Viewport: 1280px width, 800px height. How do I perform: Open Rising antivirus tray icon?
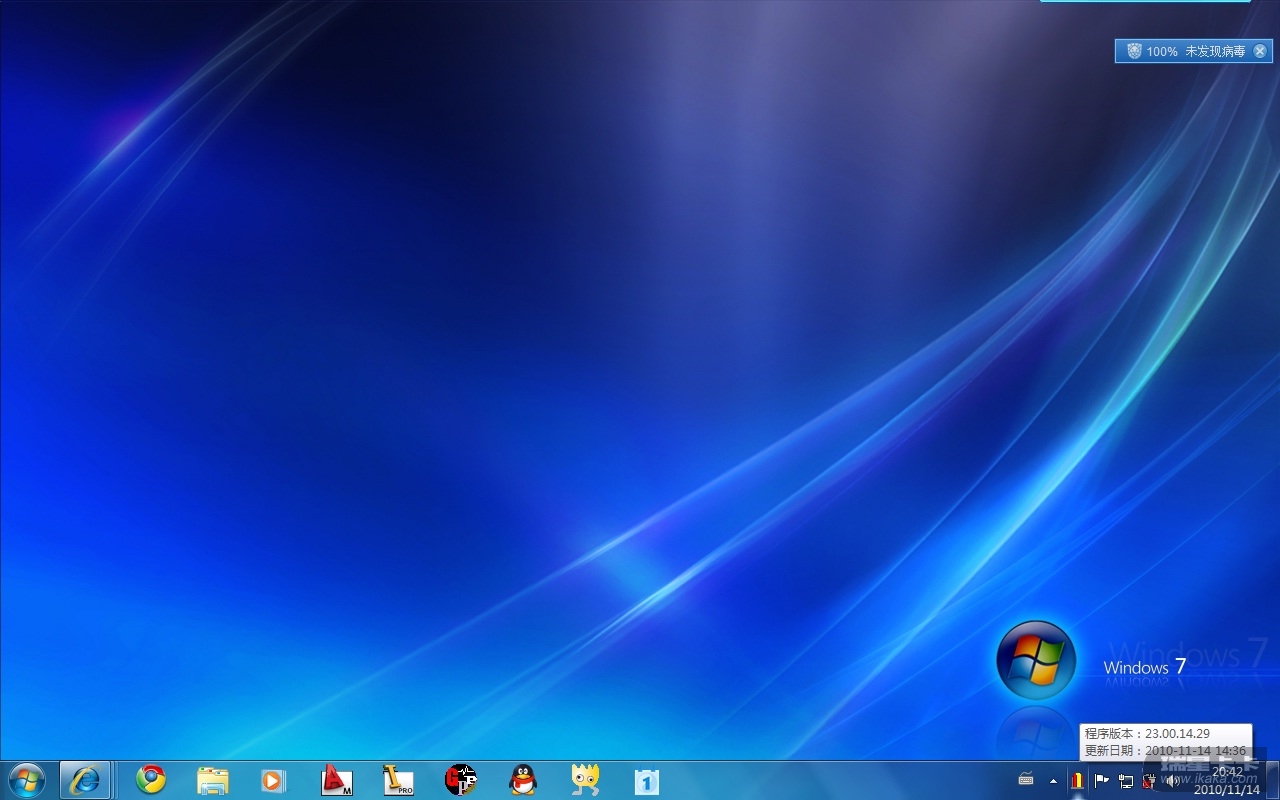click(1077, 781)
